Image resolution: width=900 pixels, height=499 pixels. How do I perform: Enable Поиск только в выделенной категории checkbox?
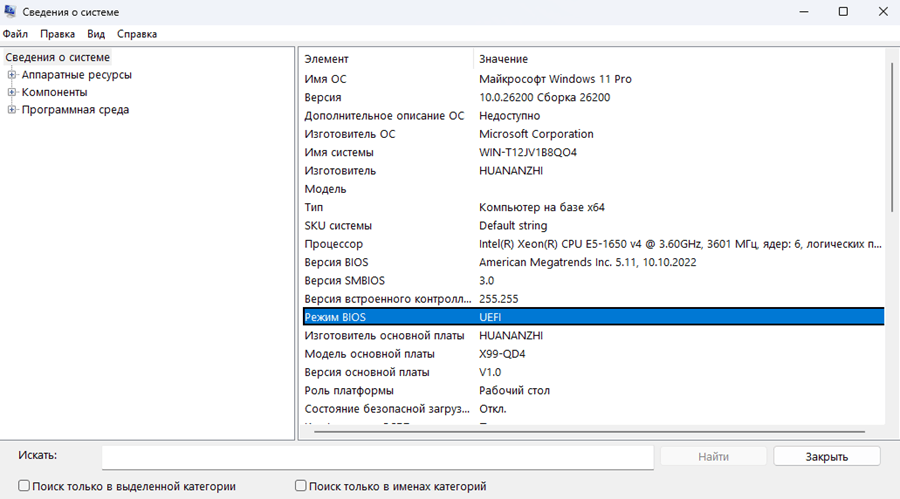tap(24, 486)
